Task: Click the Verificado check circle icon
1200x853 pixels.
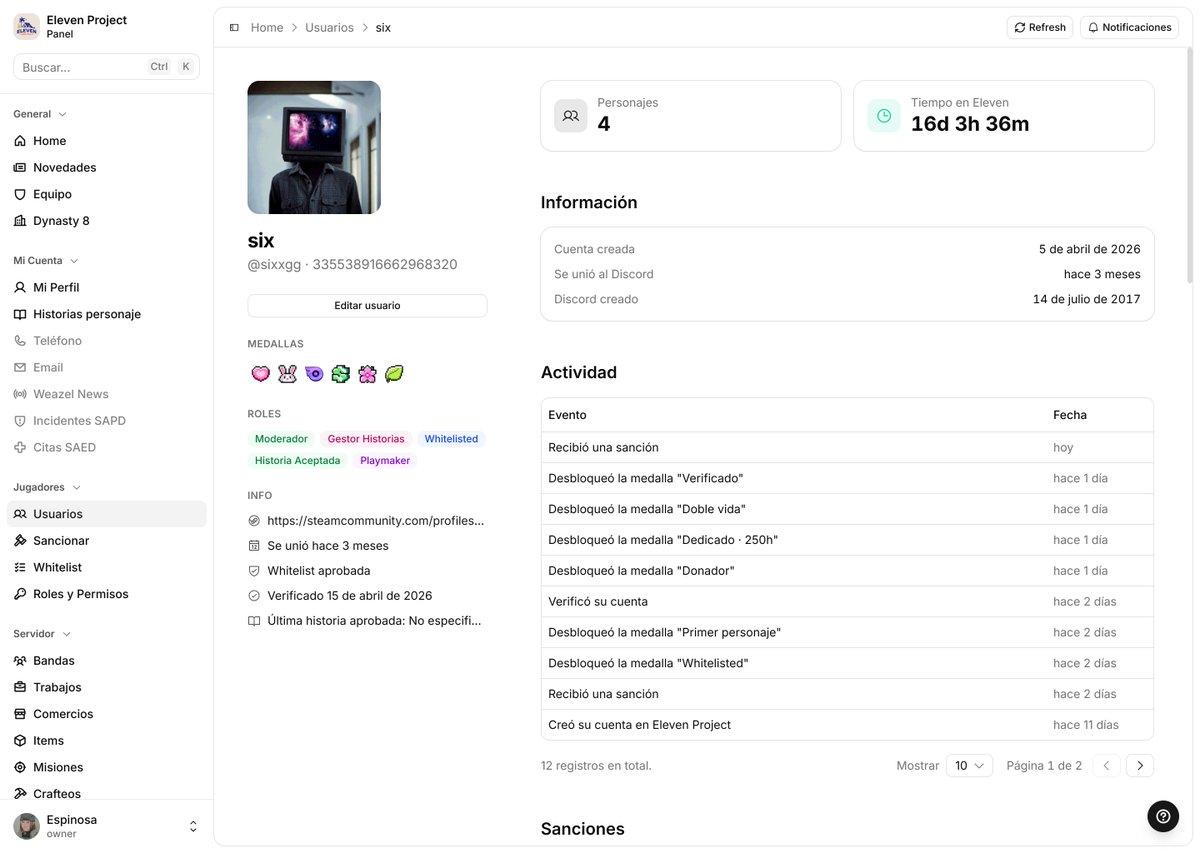Action: coord(254,596)
